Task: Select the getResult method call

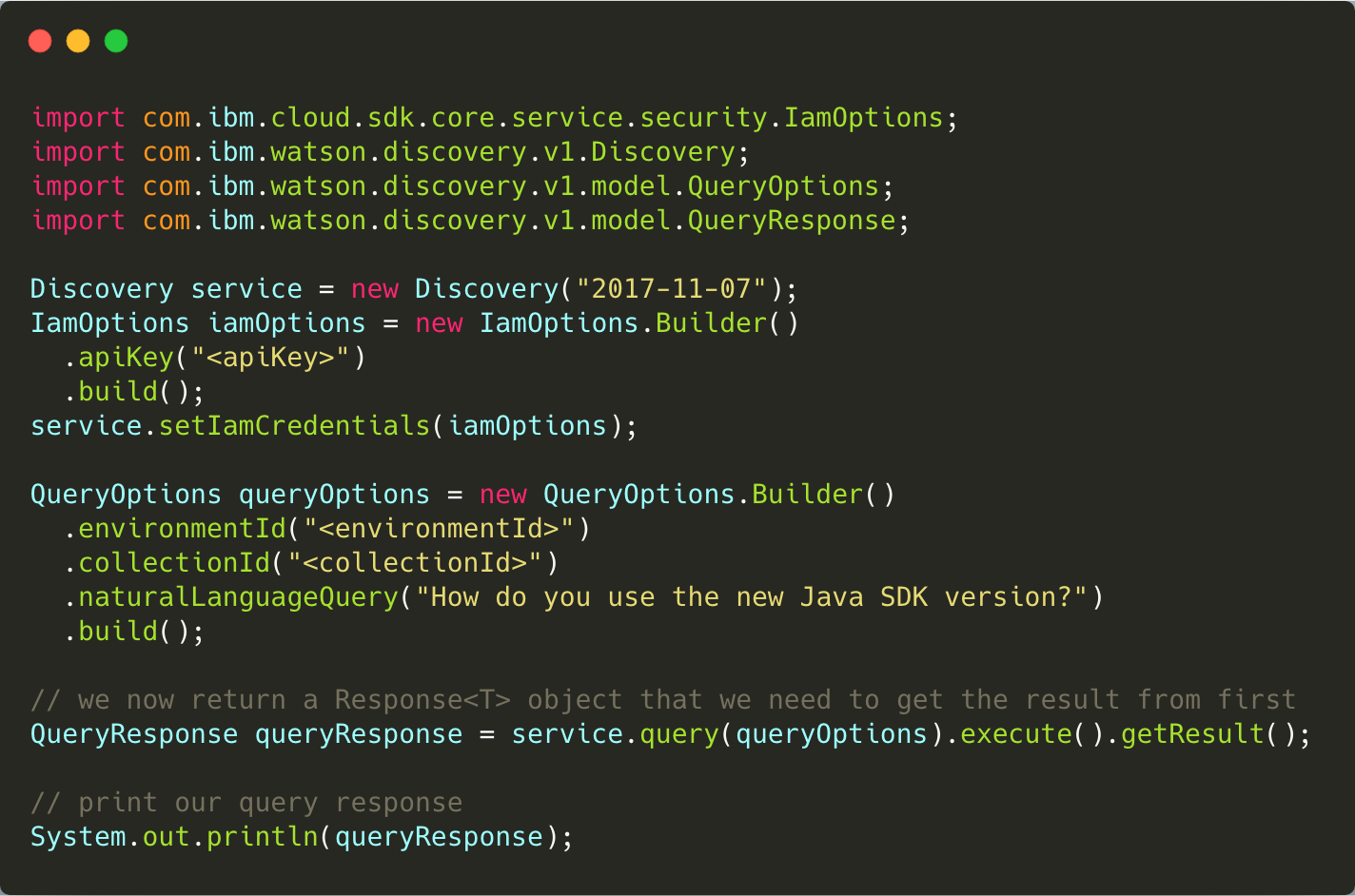Action: pos(1190,733)
